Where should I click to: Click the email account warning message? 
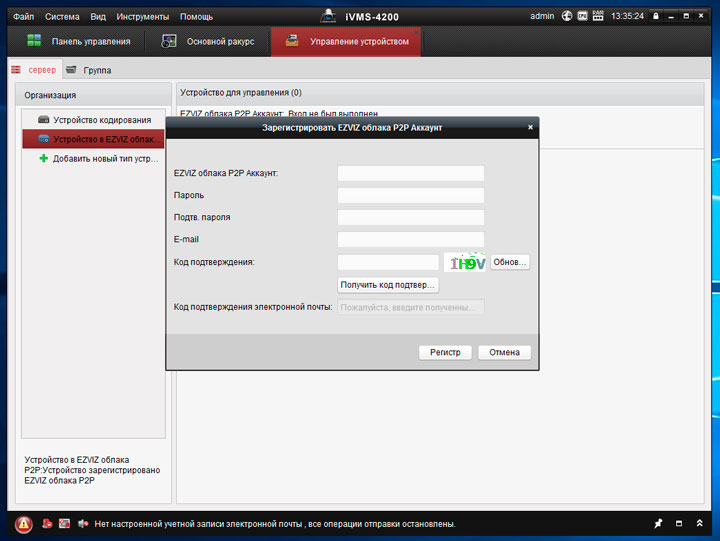tap(275, 524)
